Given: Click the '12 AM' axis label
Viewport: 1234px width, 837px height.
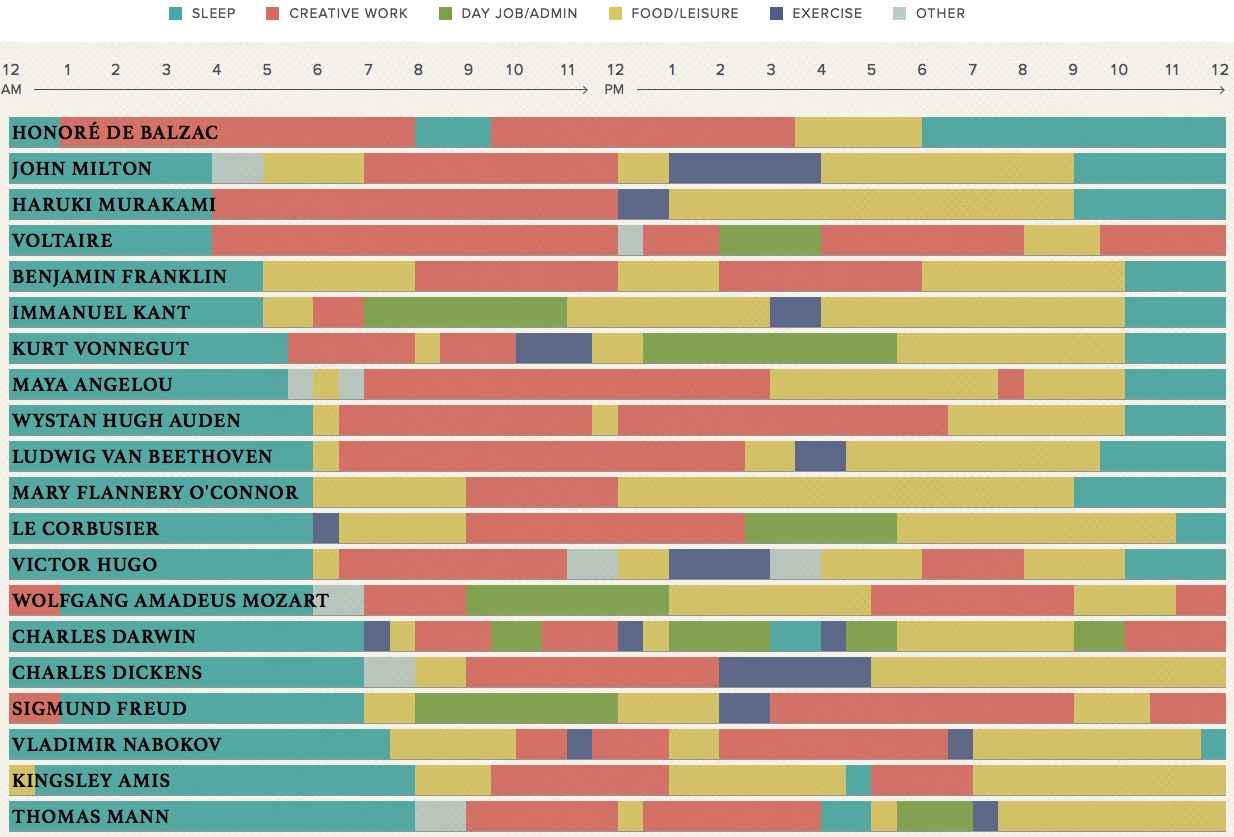Looking at the screenshot, I should click(x=11, y=79).
